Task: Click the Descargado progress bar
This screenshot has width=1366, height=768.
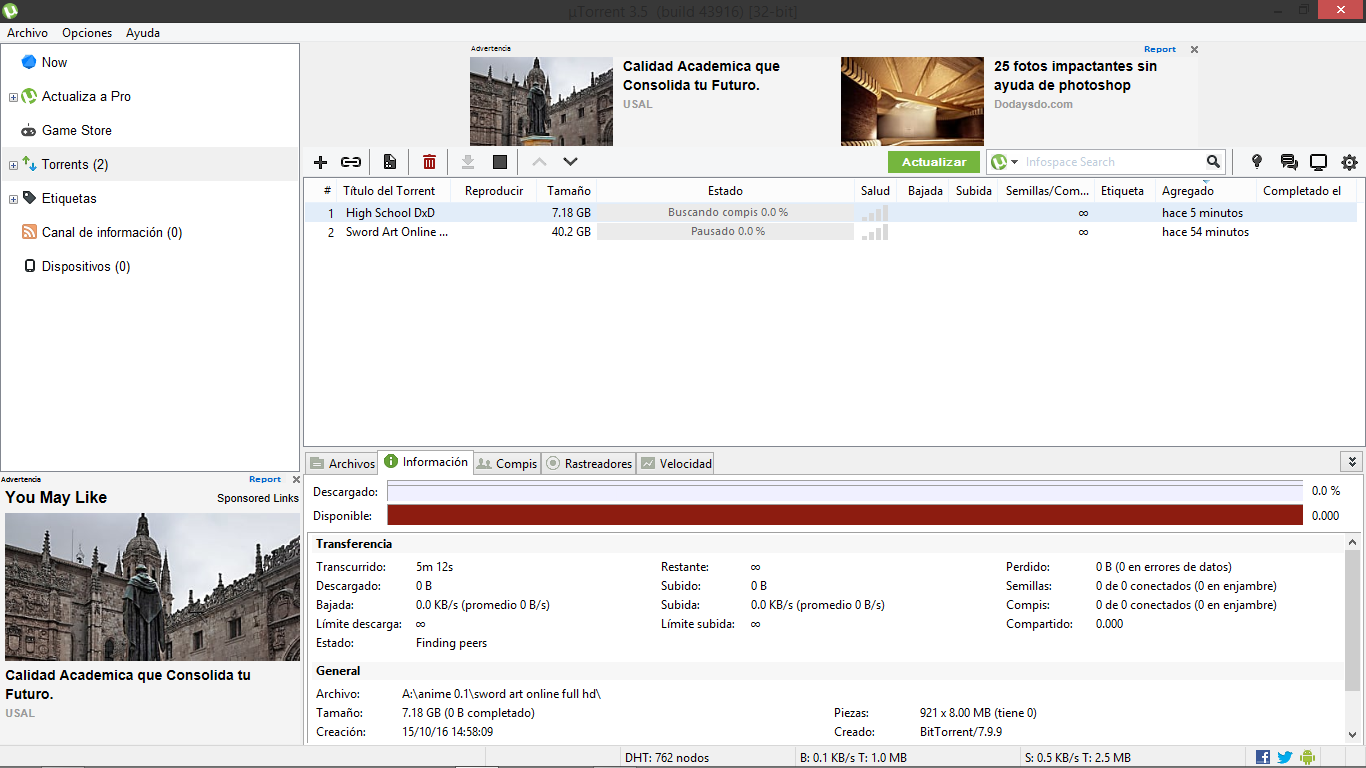Action: [x=845, y=492]
